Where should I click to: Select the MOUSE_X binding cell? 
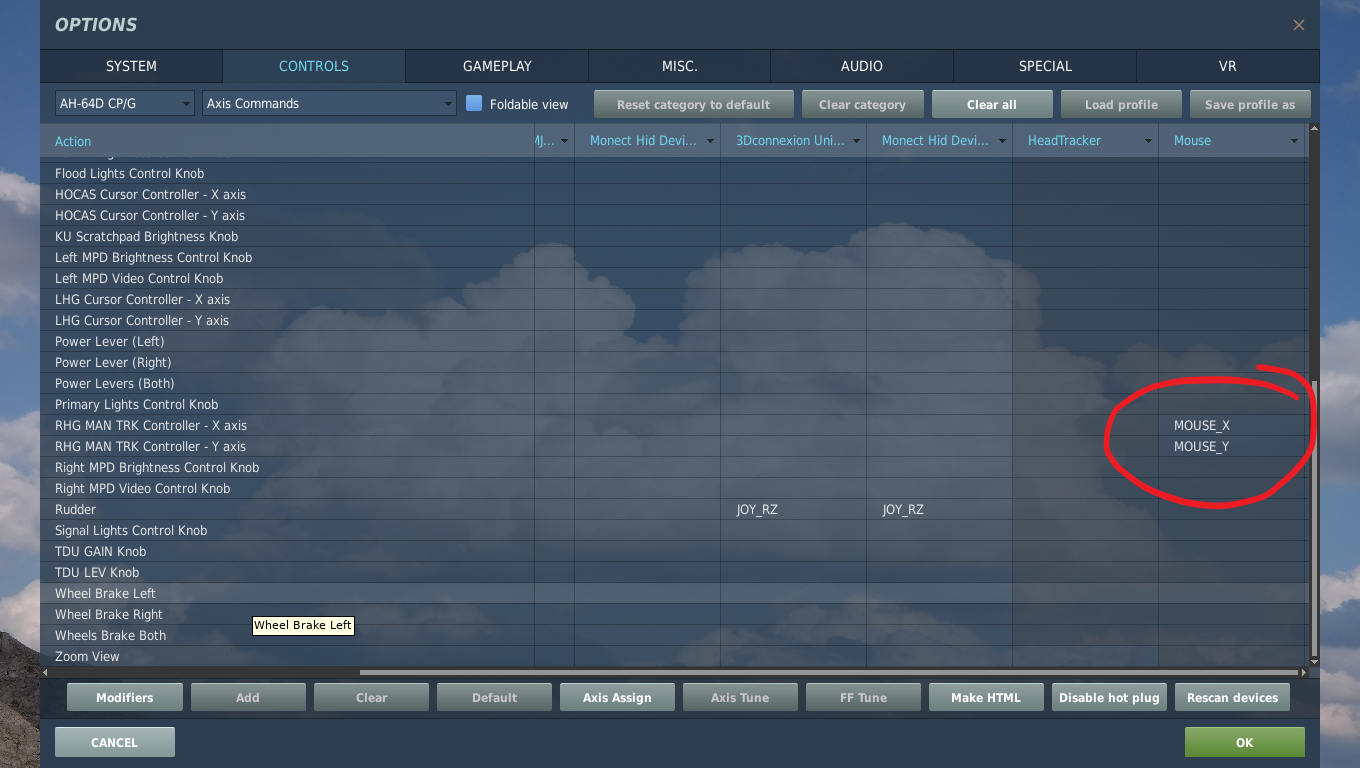(x=1201, y=426)
